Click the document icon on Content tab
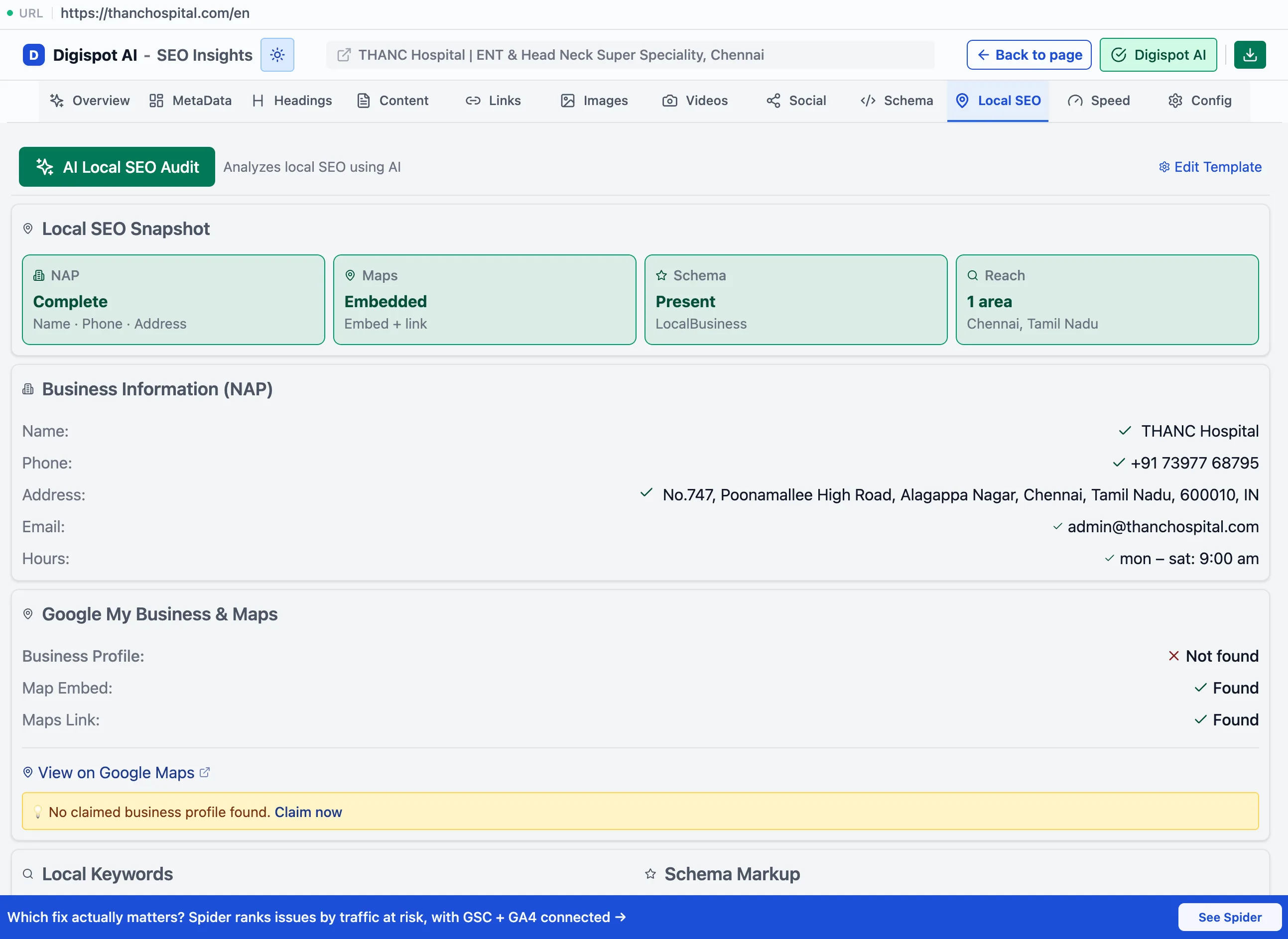 coord(364,101)
